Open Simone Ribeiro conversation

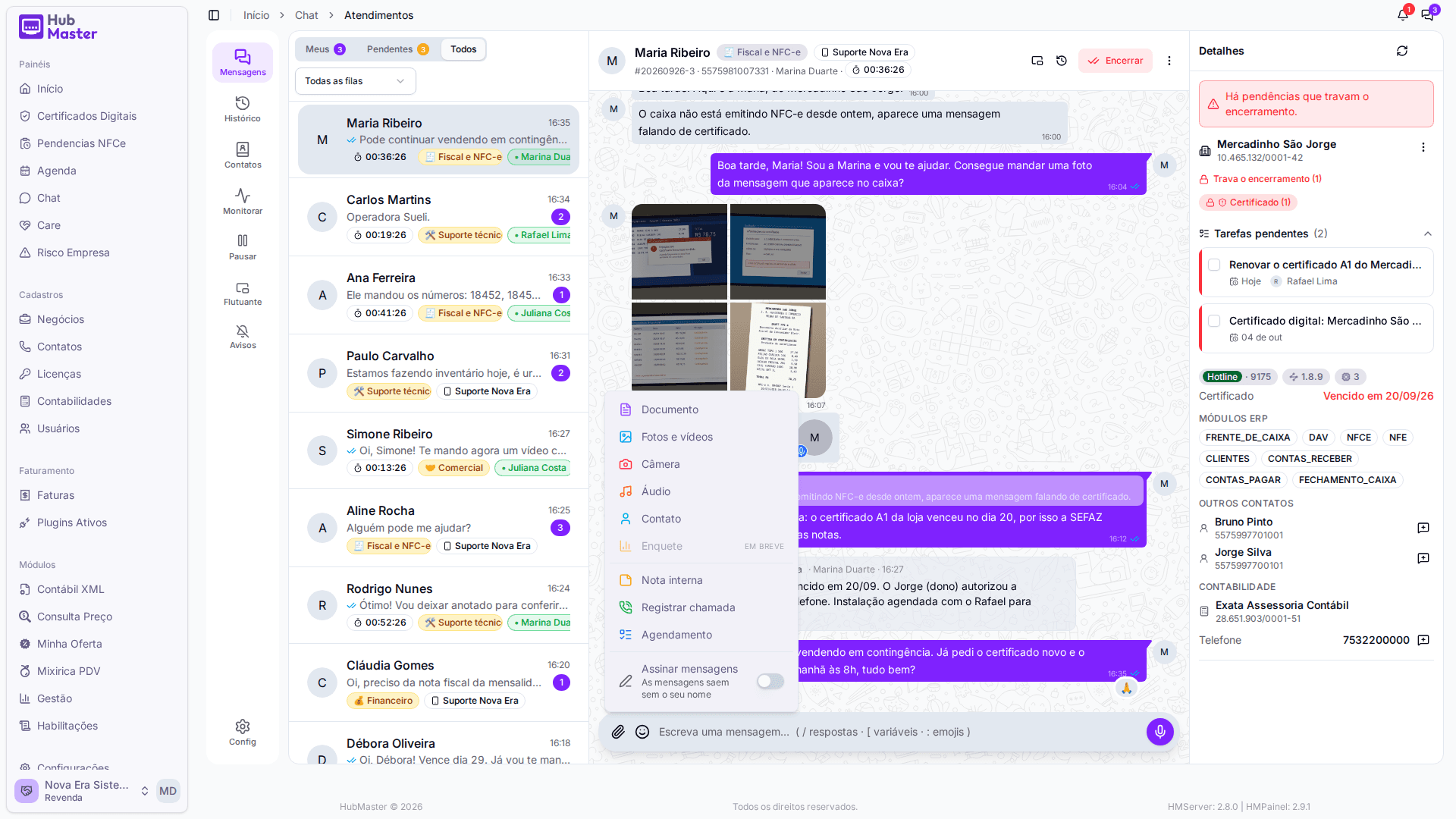coord(439,450)
